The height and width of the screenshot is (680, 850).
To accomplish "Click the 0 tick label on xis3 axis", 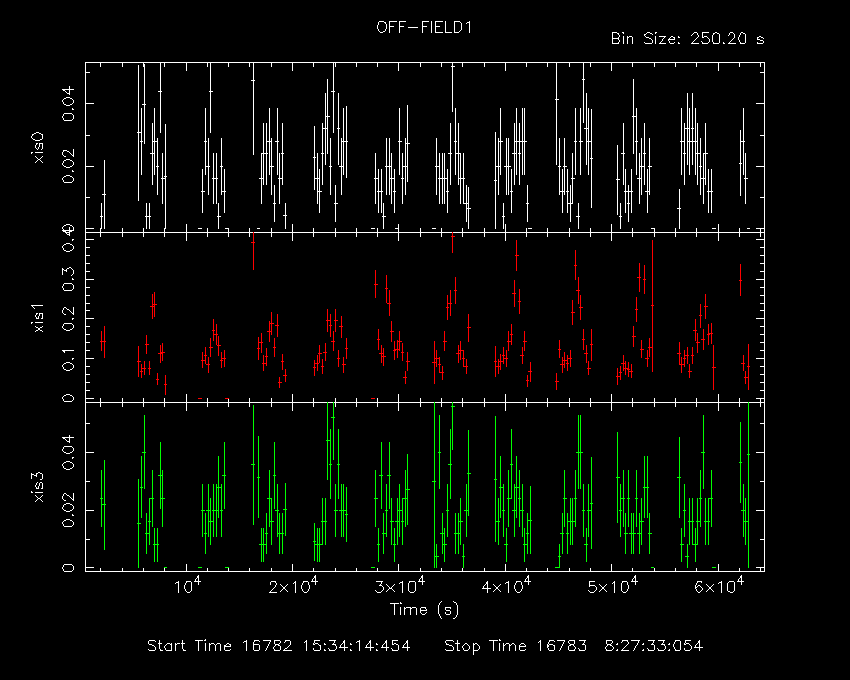I will point(69,568).
